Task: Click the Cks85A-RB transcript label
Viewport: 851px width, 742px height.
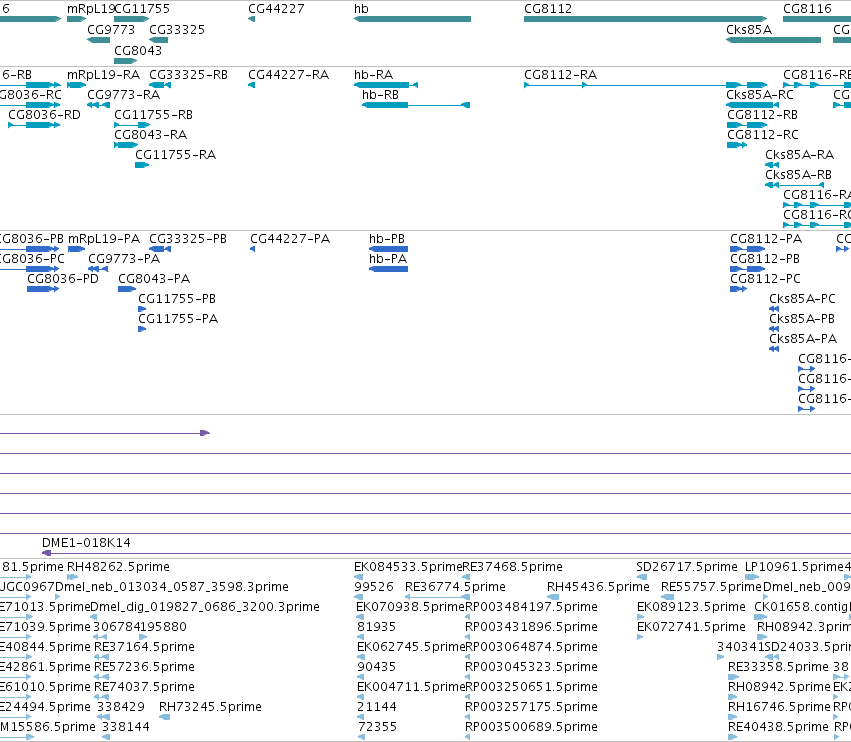Action: pyautogui.click(x=798, y=175)
